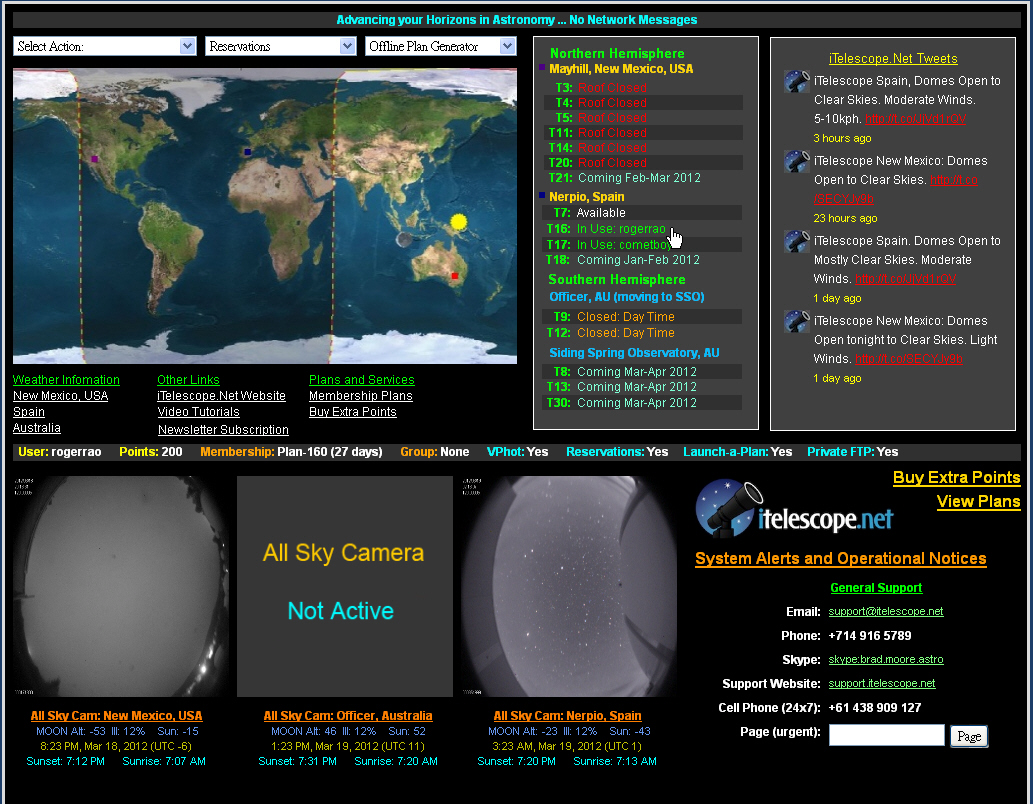The image size is (1033, 804).
Task: Click avatar of tweet posted 23 hours ago
Action: click(x=796, y=161)
